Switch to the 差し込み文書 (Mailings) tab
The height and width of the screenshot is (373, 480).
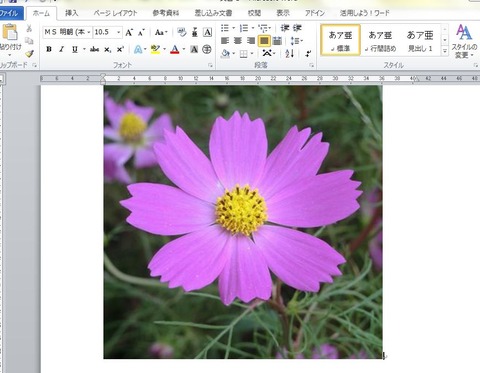coord(213,13)
